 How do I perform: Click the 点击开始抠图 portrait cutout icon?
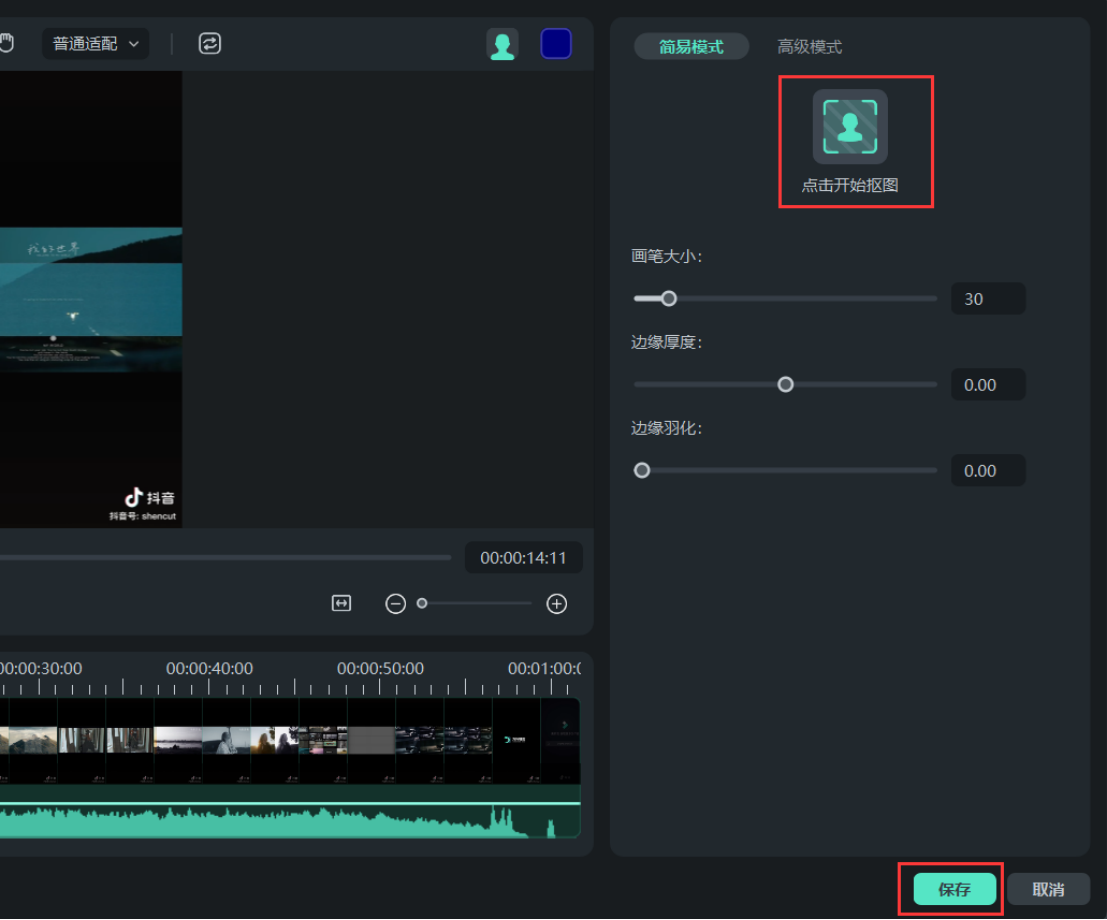click(x=849, y=127)
